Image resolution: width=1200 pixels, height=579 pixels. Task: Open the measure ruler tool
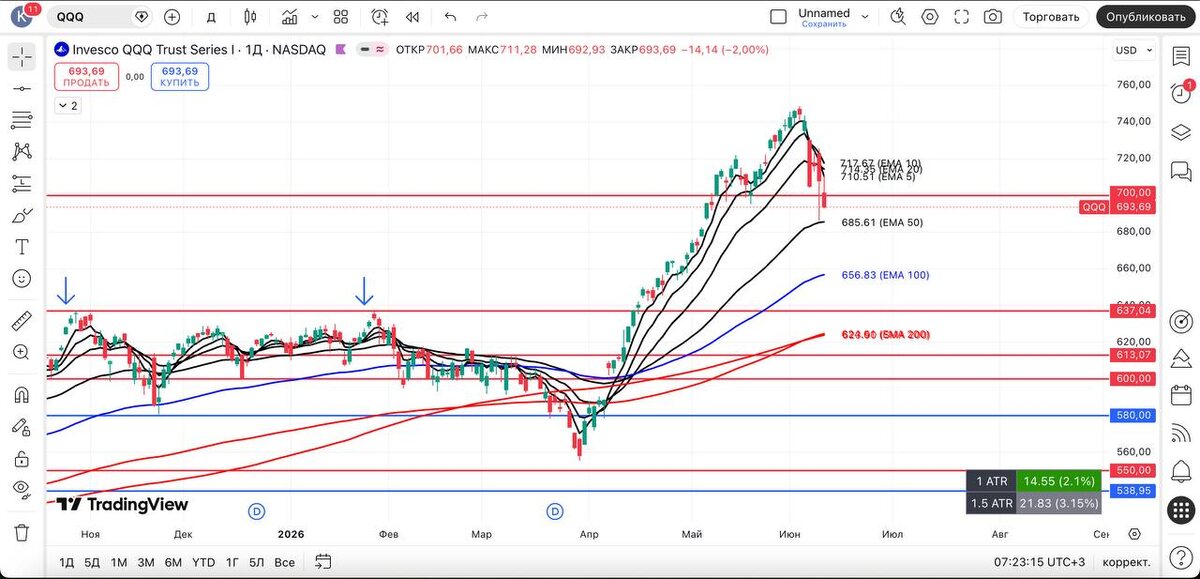tap(21, 321)
